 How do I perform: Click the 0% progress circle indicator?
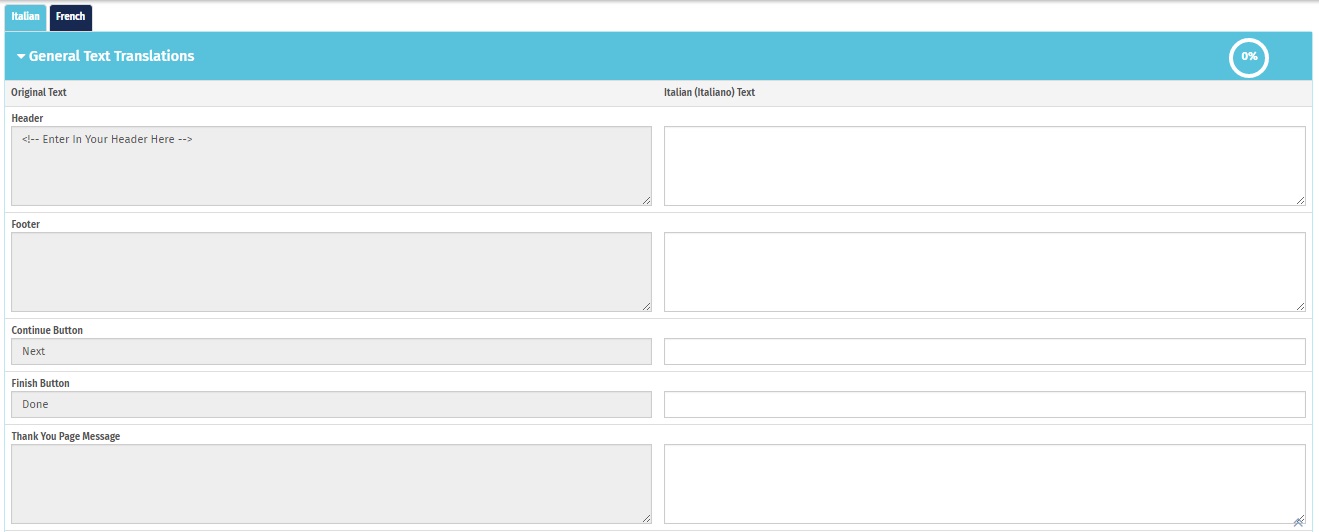tap(1249, 57)
